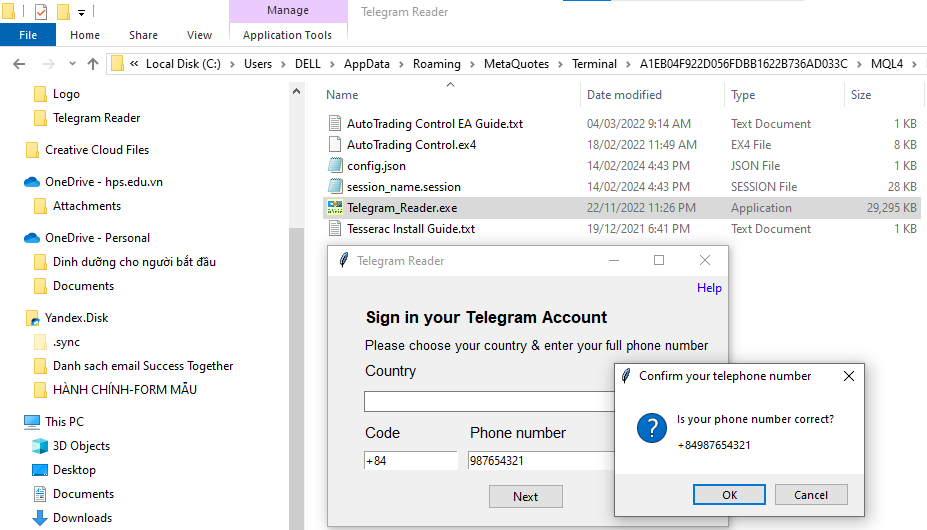The image size is (927, 530).
Task: Open the Application Tools tab
Action: [287, 35]
